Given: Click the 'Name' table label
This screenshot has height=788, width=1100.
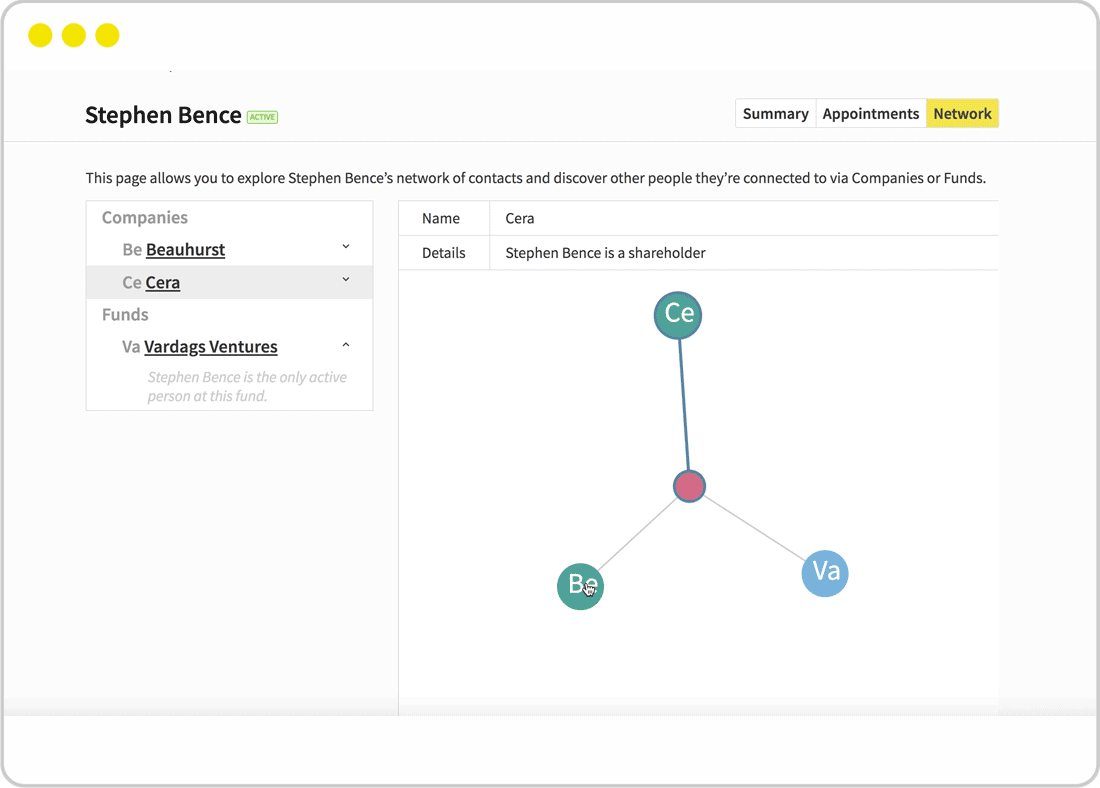Looking at the screenshot, I should [x=441, y=218].
